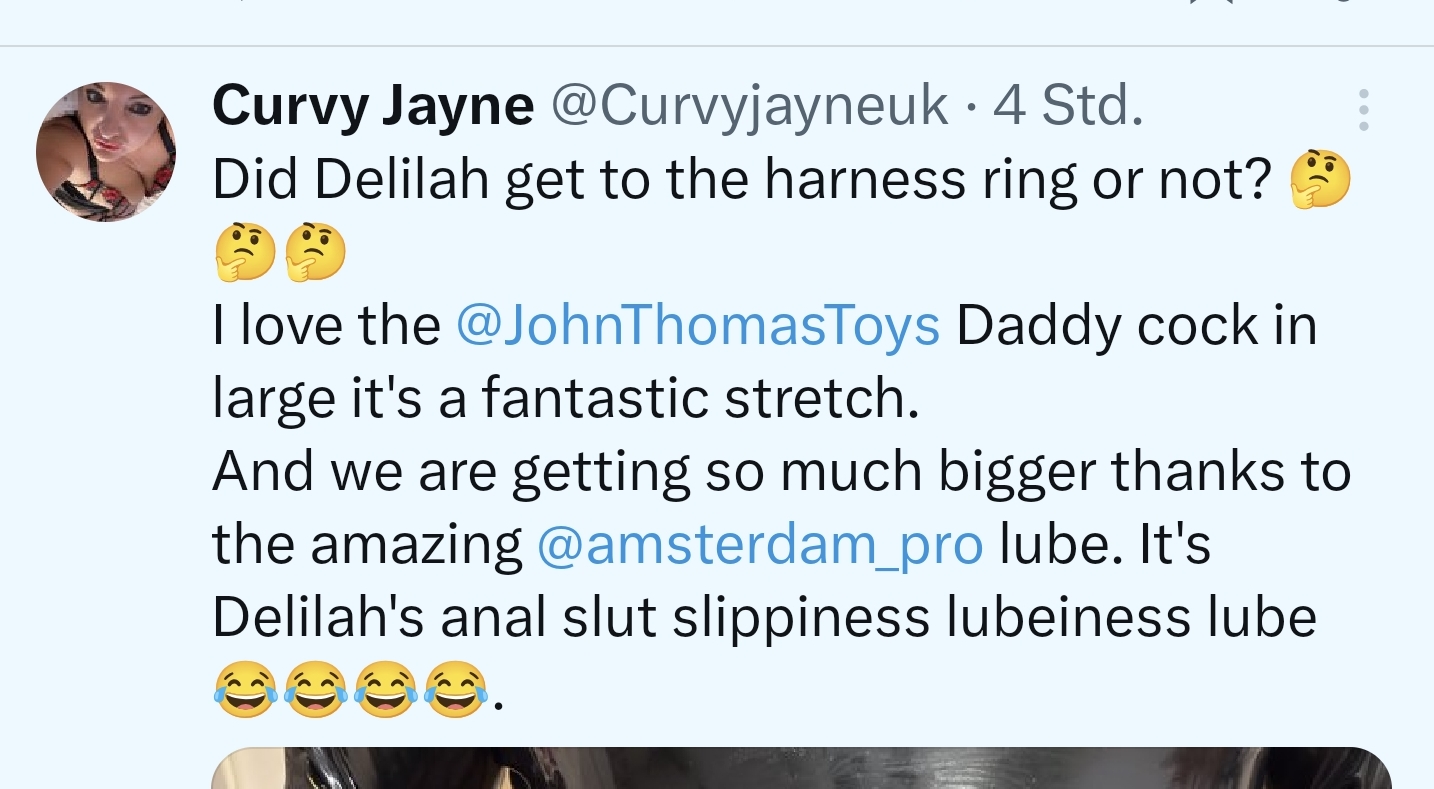Click Curvy Jayne's profile avatar

pyautogui.click(x=106, y=152)
